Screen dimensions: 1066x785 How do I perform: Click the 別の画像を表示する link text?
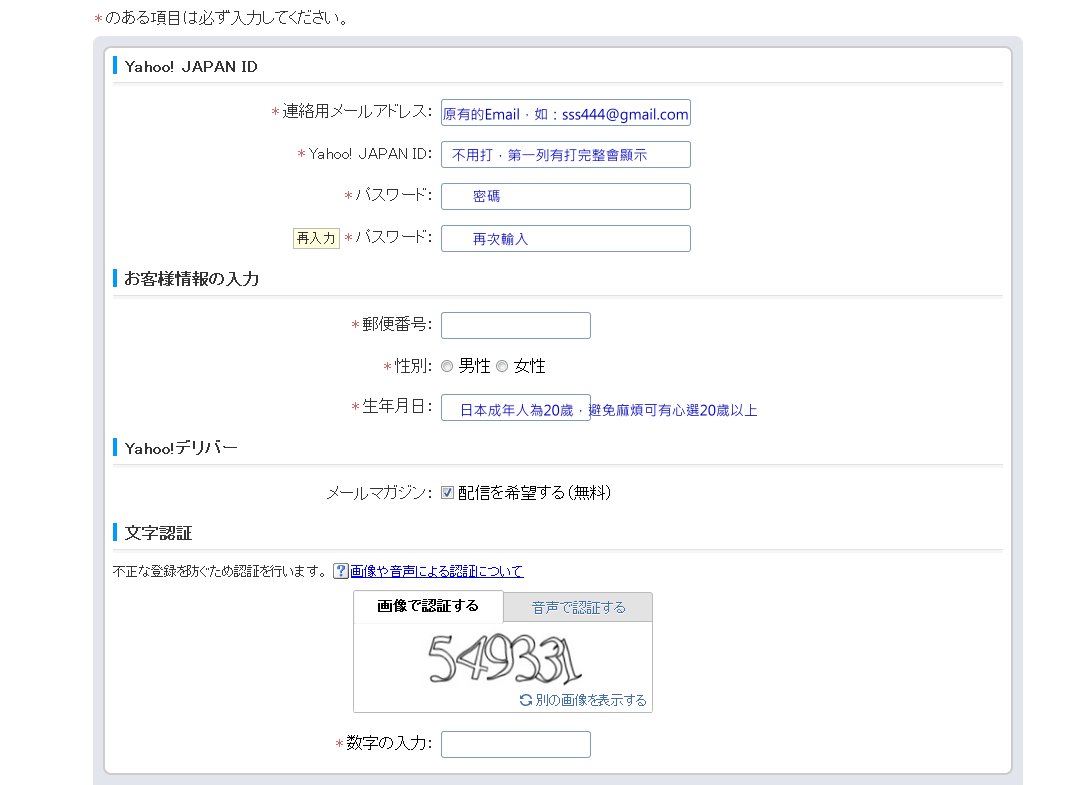(x=590, y=700)
